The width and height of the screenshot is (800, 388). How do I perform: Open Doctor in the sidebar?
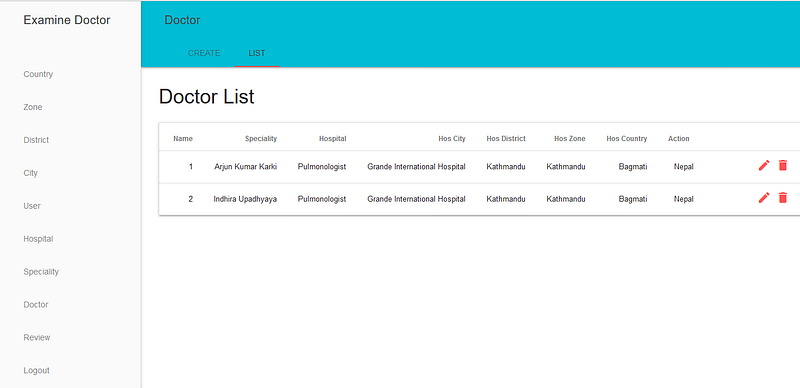point(36,305)
